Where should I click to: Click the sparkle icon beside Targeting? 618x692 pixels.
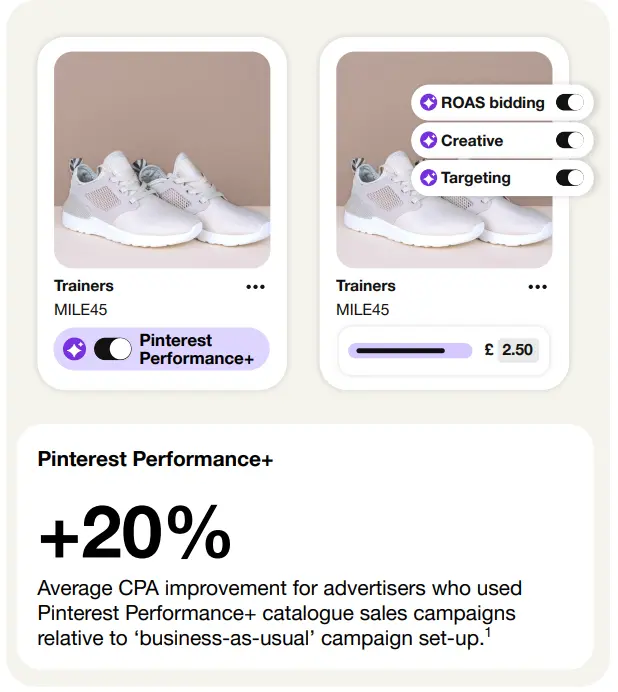point(429,178)
